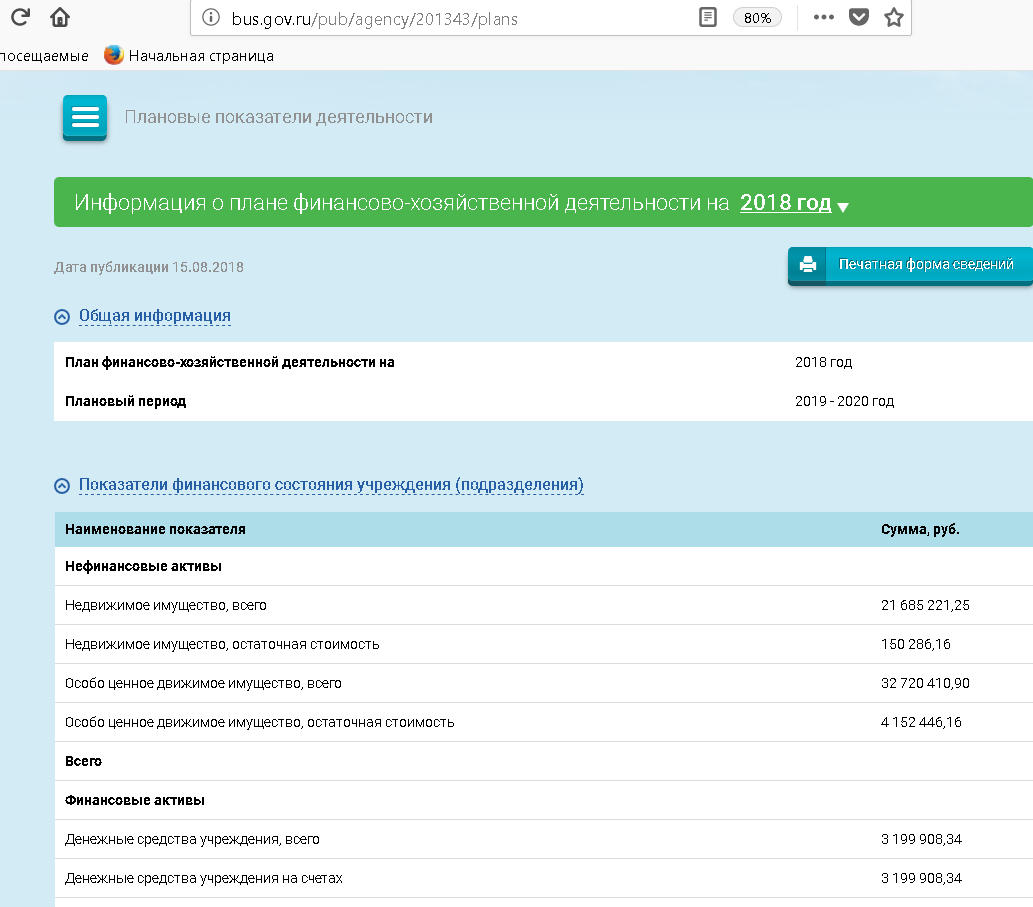Click the 2018 год value in general info

click(x=824, y=362)
